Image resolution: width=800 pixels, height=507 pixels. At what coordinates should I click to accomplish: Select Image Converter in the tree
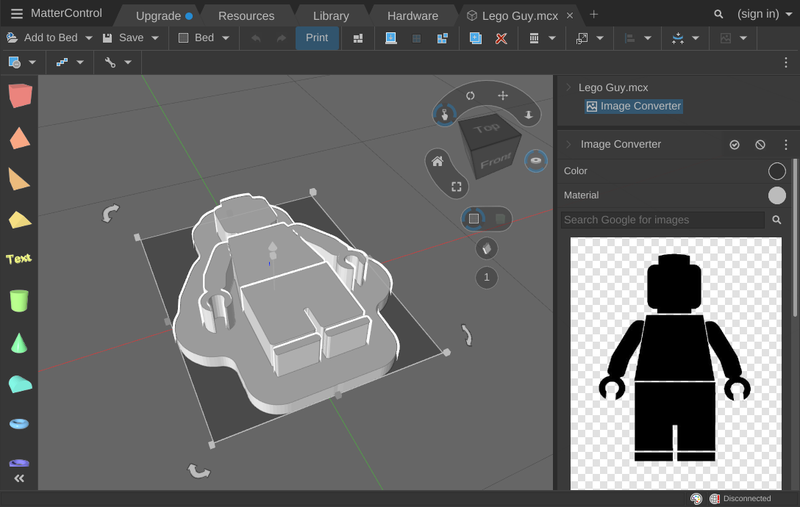tap(634, 106)
